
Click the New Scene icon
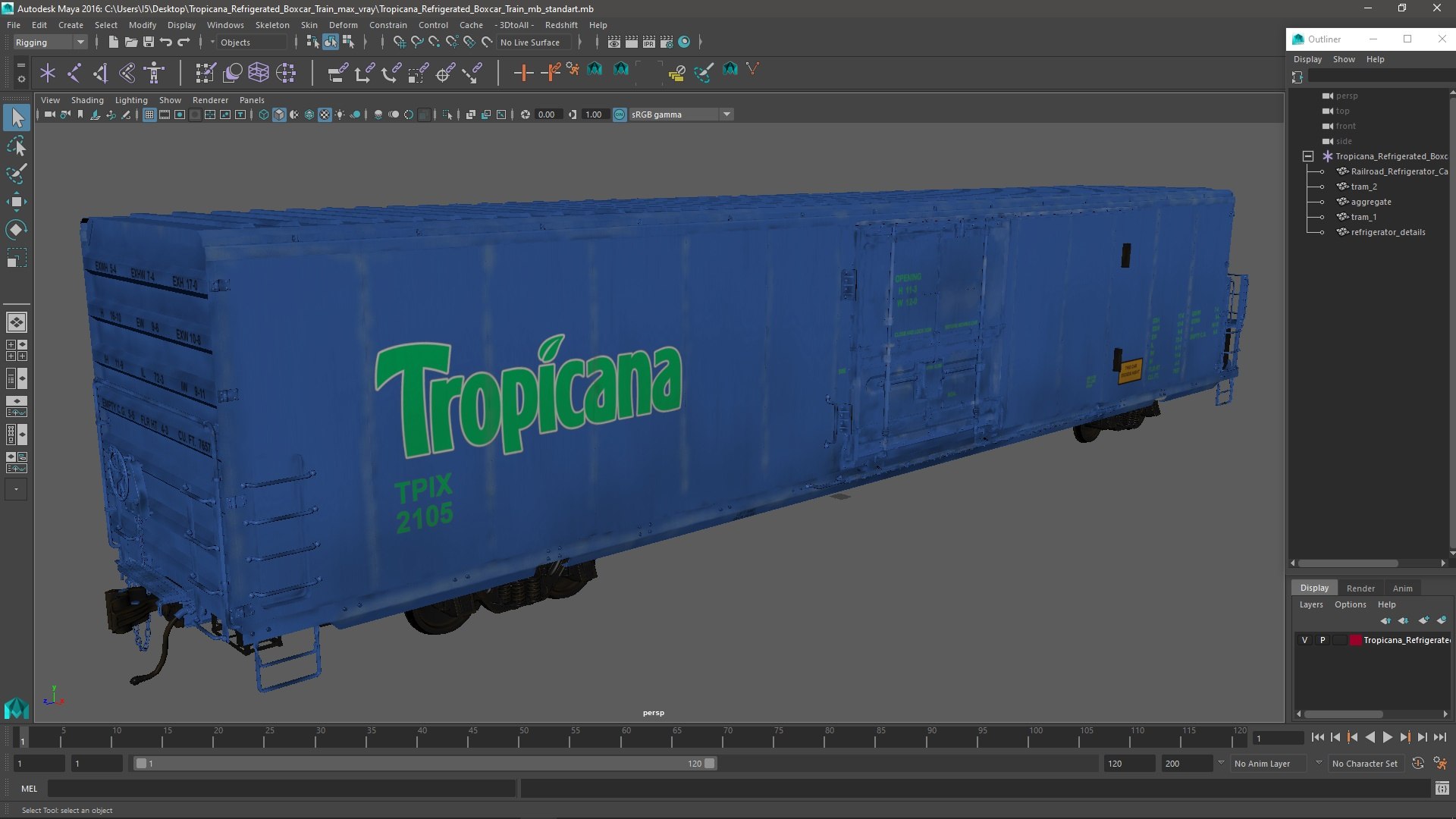pyautogui.click(x=113, y=42)
